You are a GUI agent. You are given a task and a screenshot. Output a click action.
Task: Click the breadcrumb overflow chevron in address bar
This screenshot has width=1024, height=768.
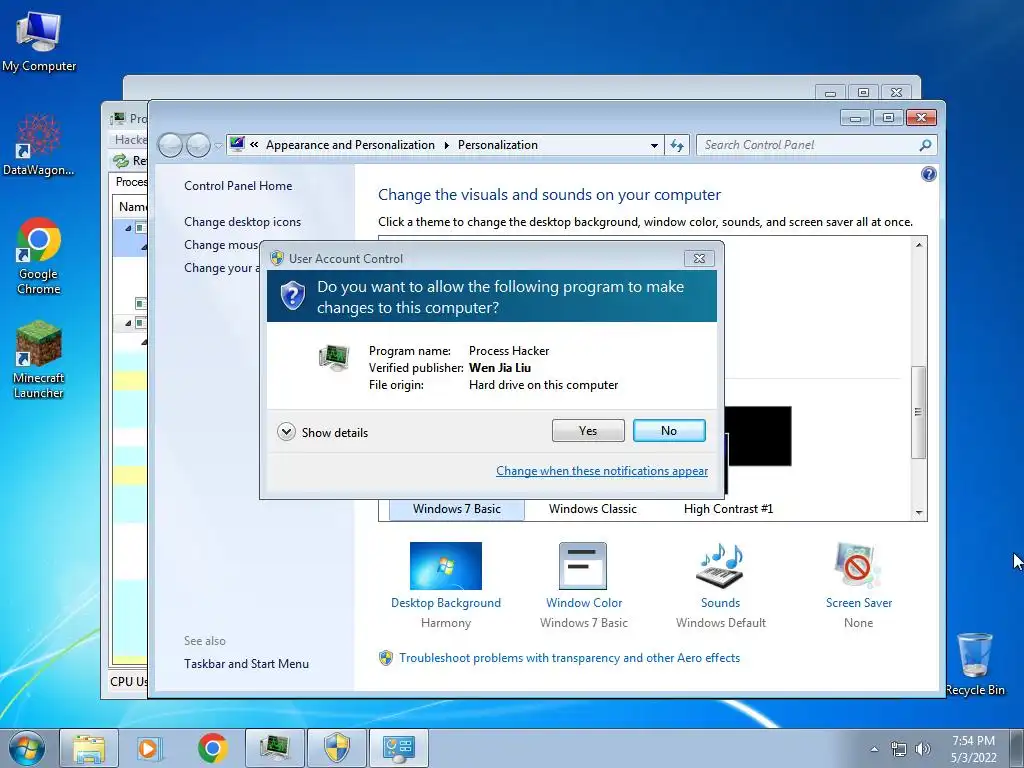(254, 145)
